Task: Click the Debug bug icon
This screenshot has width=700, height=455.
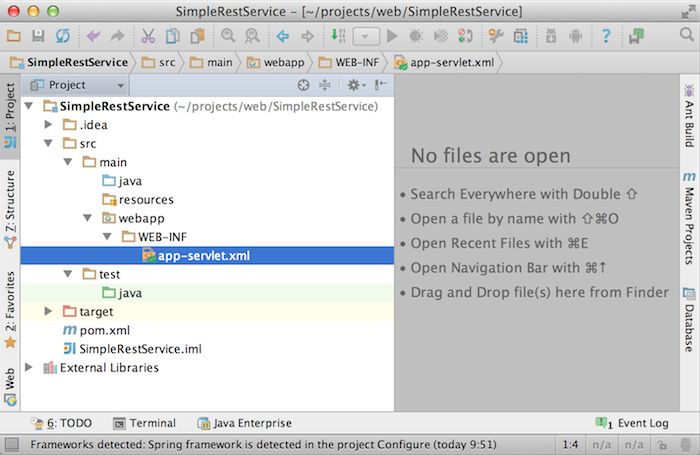Action: (416, 36)
